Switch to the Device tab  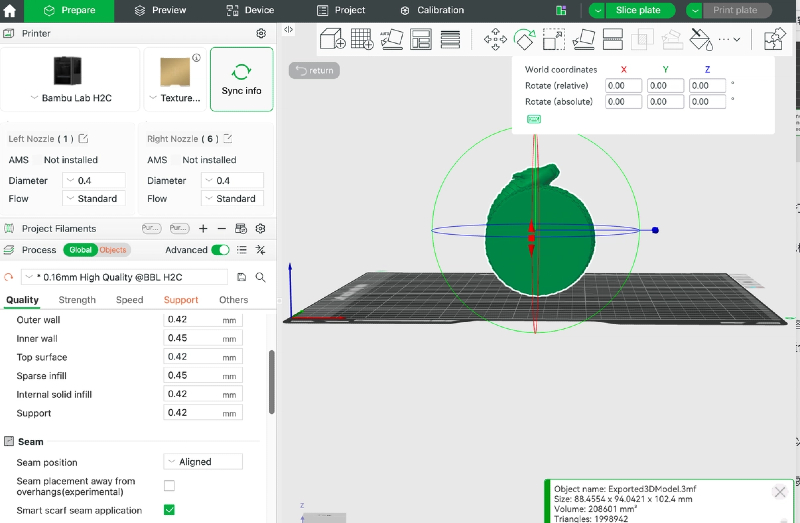click(250, 10)
